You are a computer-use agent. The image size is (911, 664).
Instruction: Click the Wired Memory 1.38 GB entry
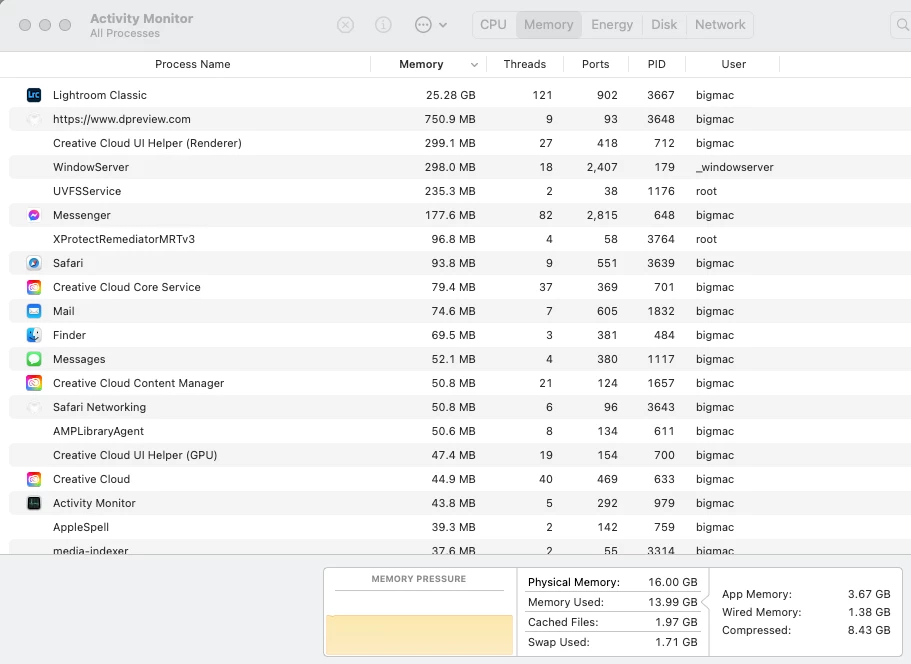[x=806, y=612]
